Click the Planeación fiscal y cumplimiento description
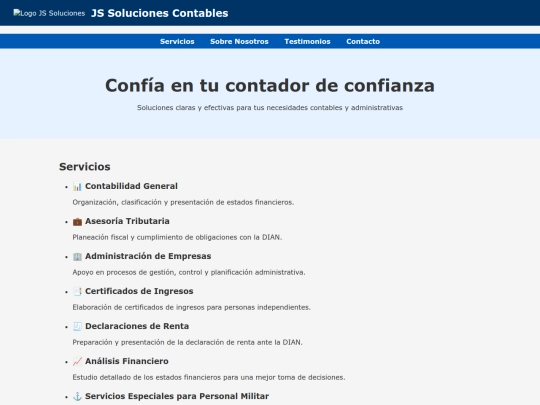540x405 pixels. point(177,237)
